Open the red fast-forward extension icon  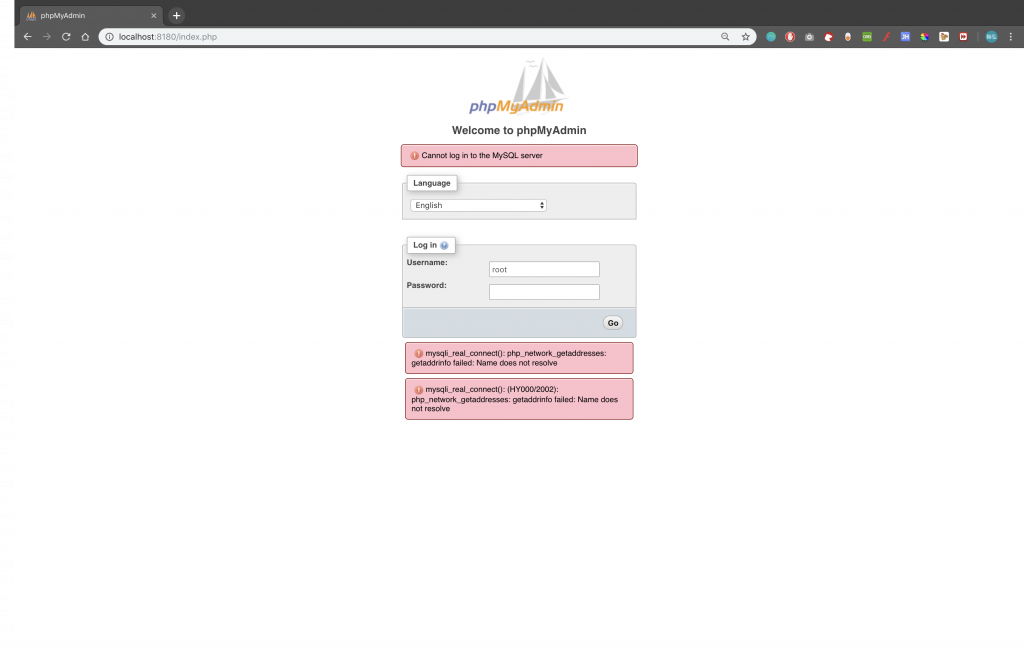click(963, 37)
